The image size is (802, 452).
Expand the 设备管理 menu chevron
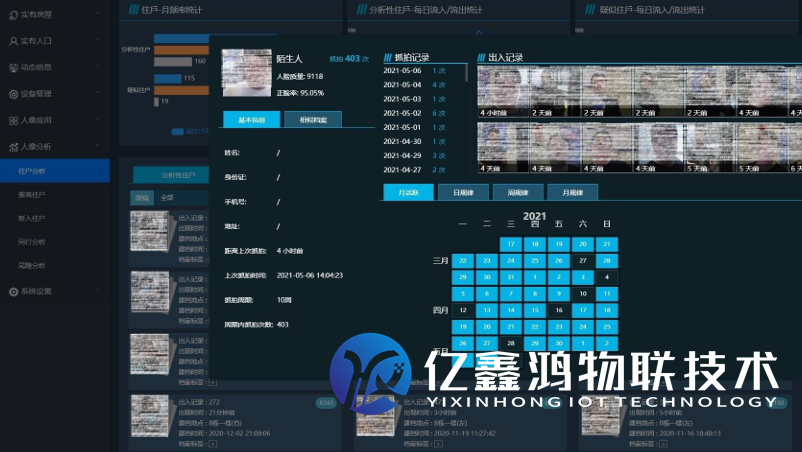coord(97,92)
